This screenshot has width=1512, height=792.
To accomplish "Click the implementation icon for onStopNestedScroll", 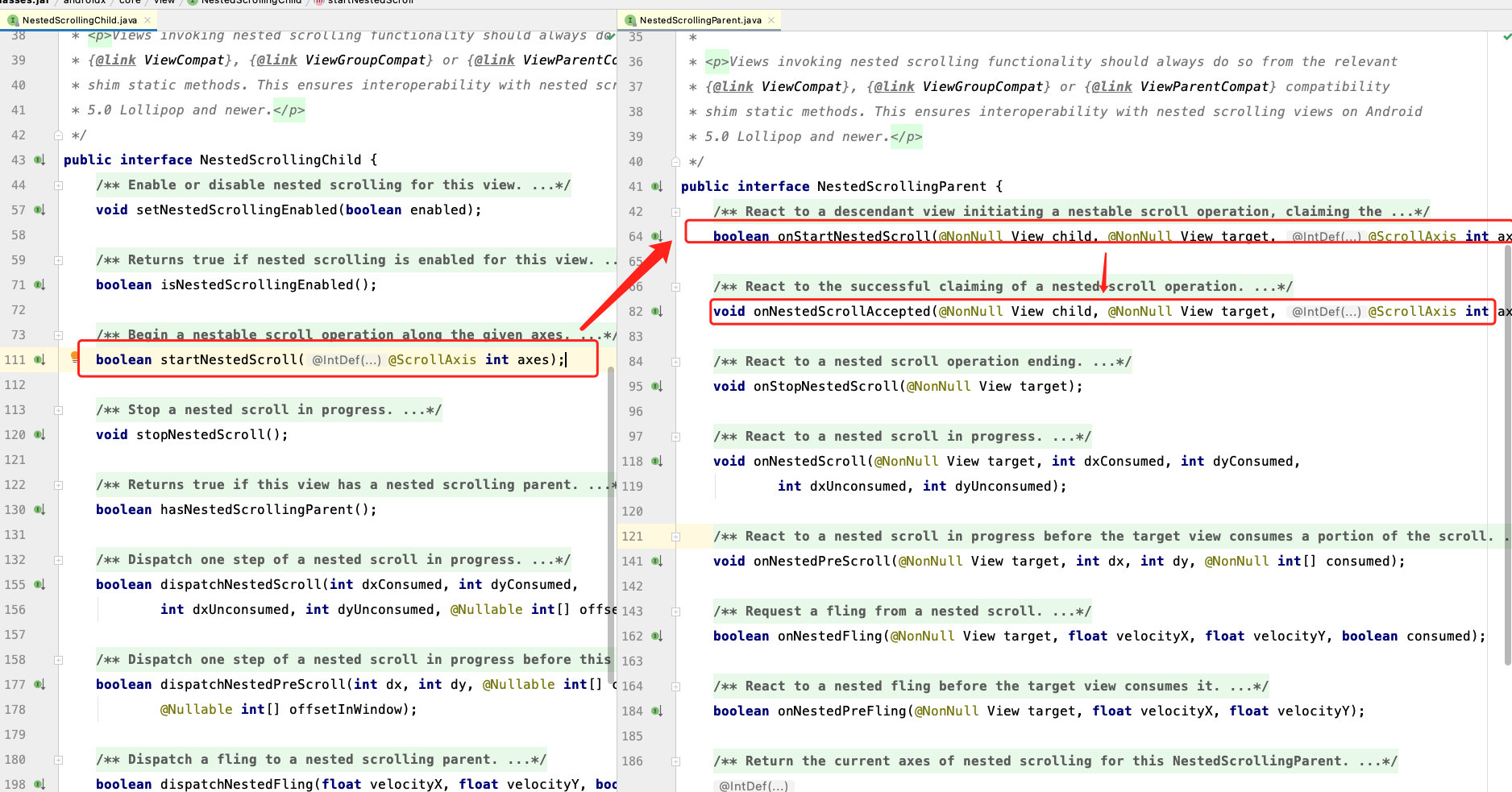I will (656, 386).
